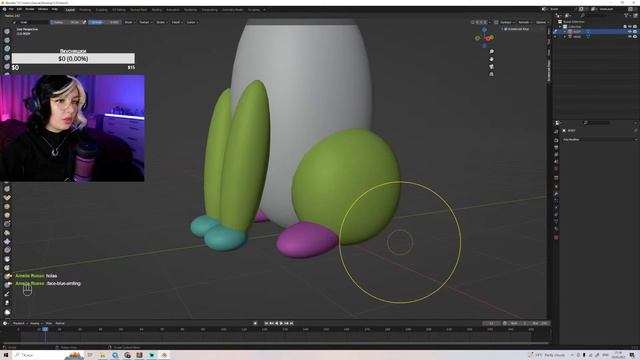Hide the object below BODY in outliner
Viewport: 640px width, 360px height.
[630, 36]
